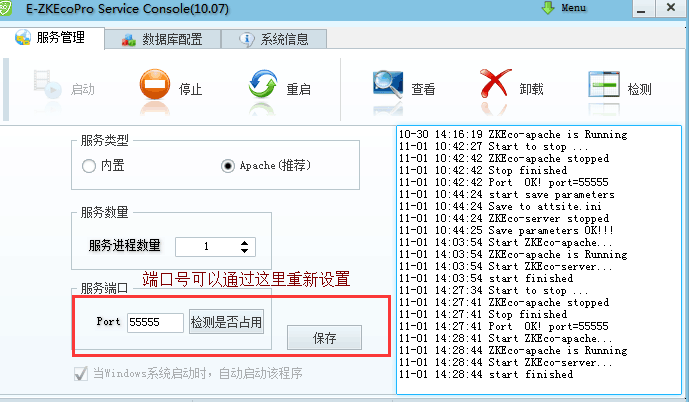
Task: Select log line '14:03:54 Start ZKEco-apache...'
Action: click(505, 242)
